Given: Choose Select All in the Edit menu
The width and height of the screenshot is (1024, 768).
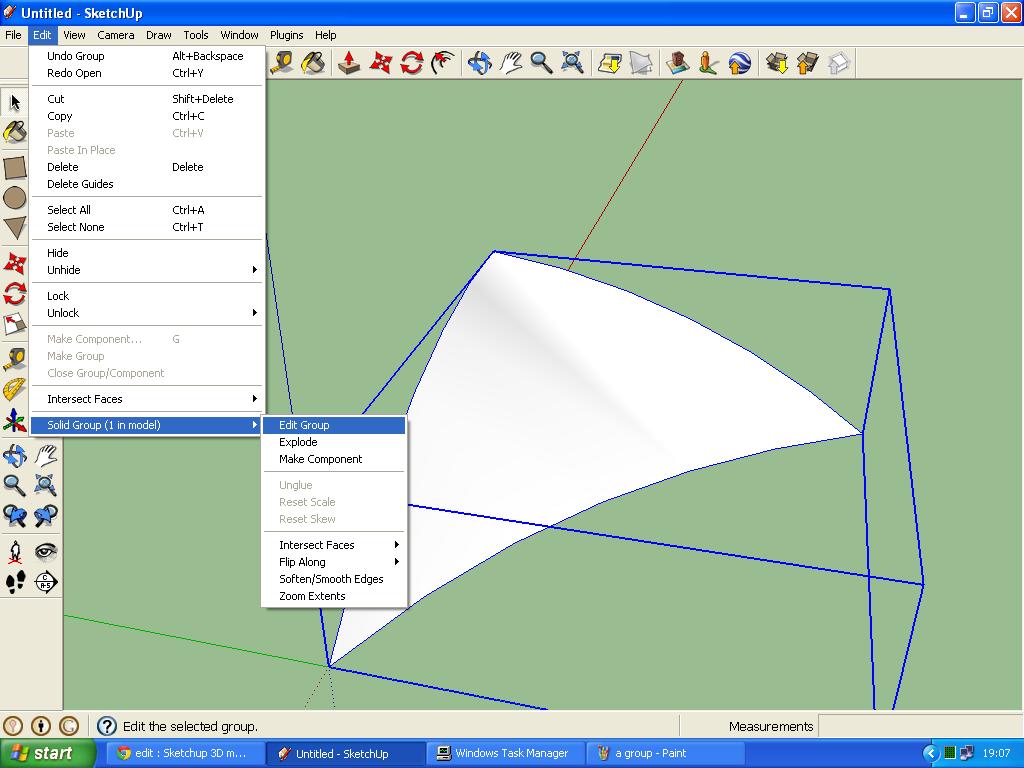Looking at the screenshot, I should tap(69, 210).
